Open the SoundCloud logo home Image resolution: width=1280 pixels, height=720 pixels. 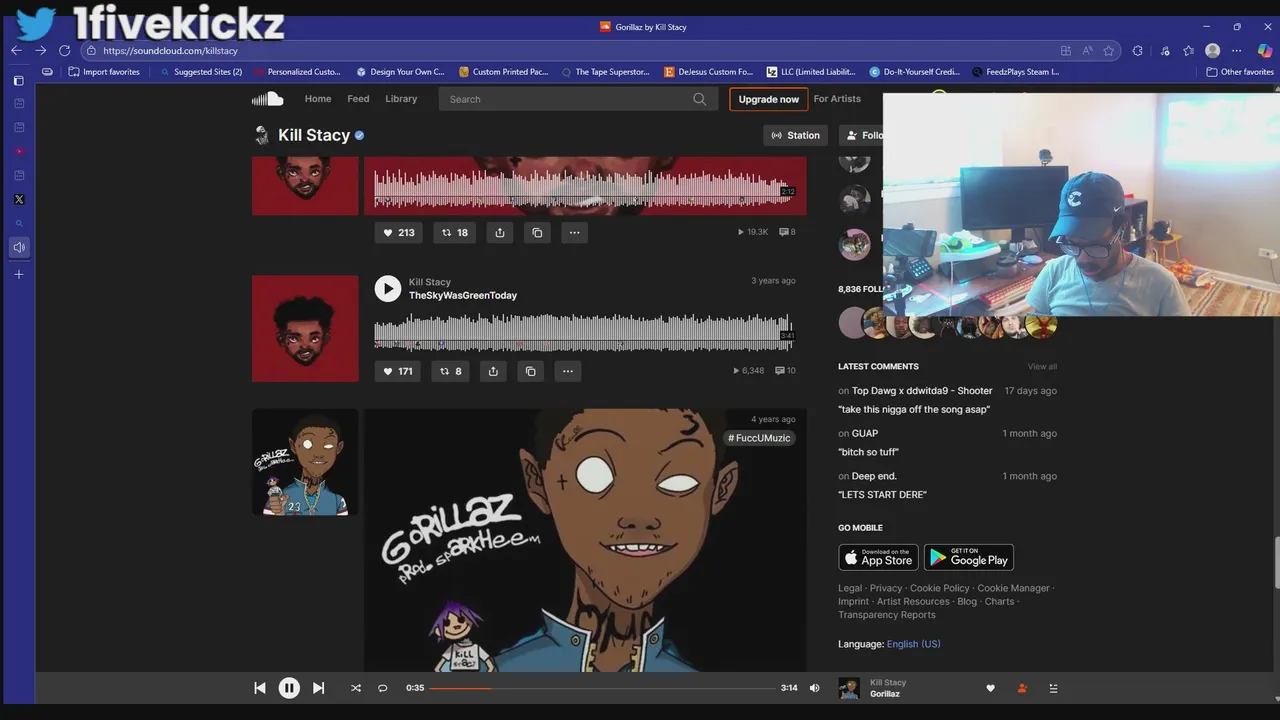tap(268, 98)
